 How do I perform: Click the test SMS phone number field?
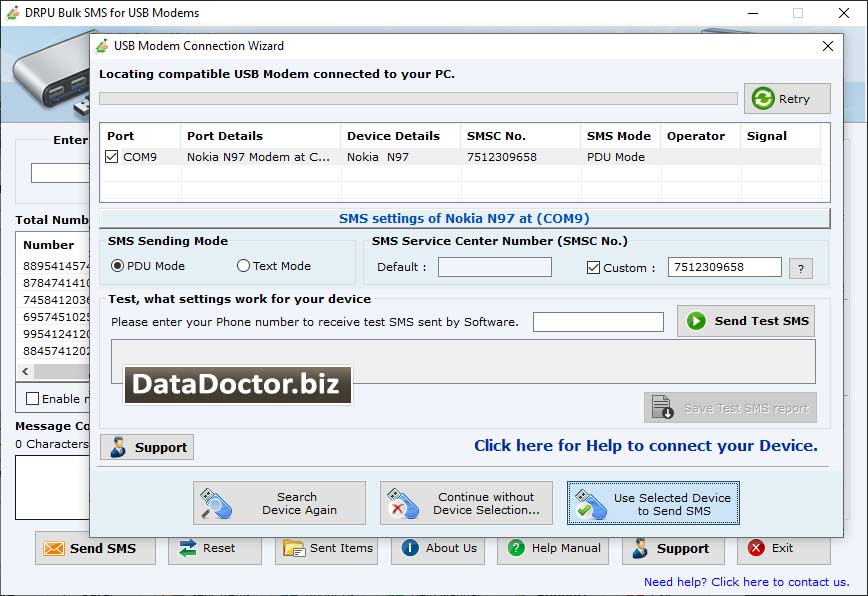point(600,321)
